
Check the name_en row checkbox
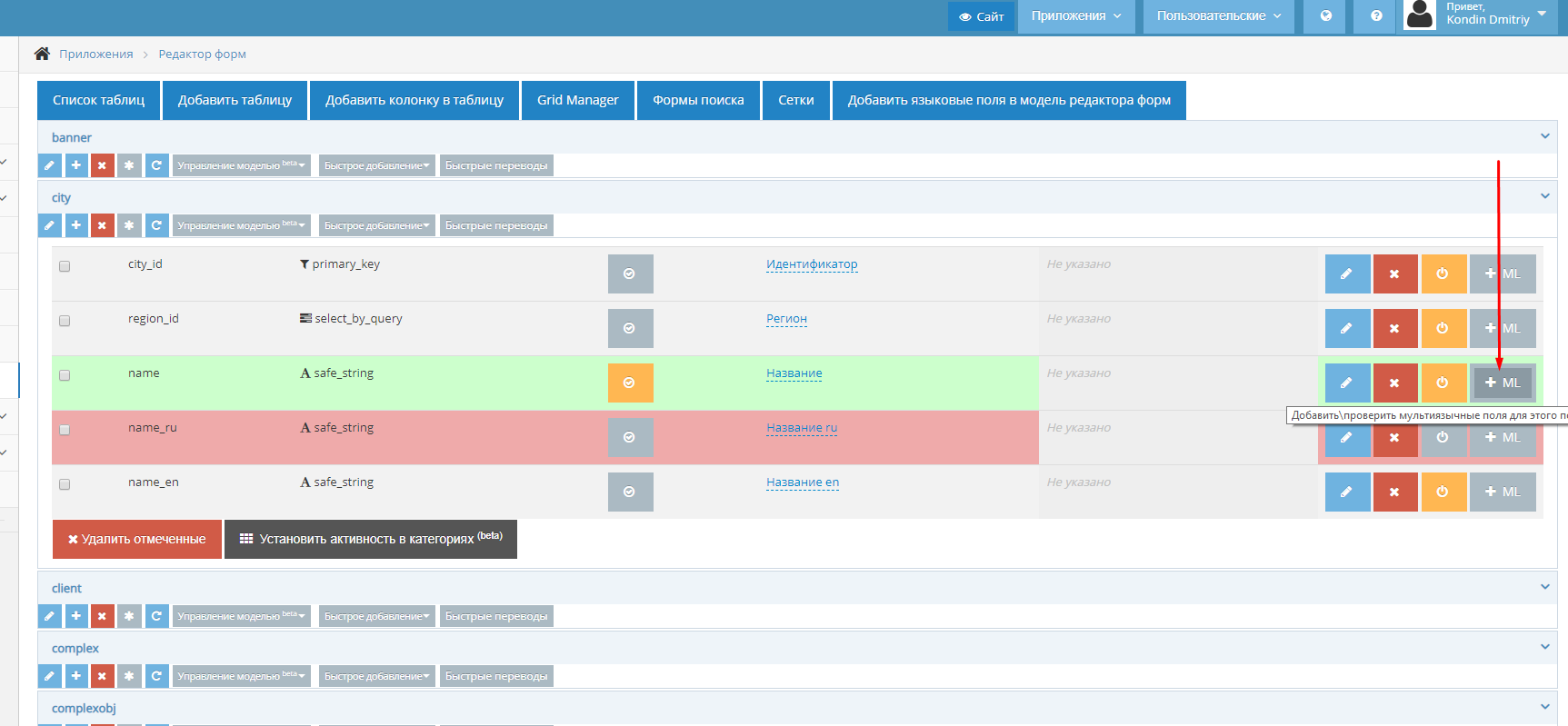65,484
